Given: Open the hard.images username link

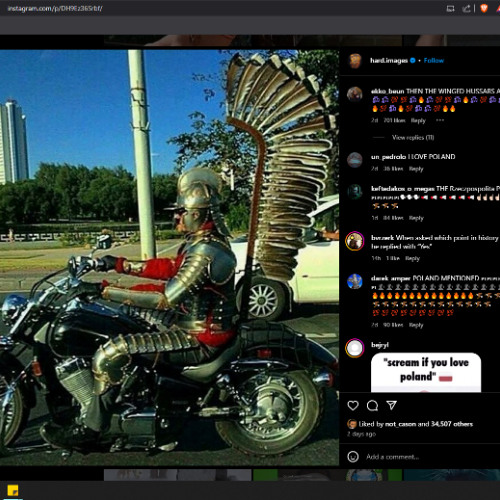Looking at the screenshot, I should pos(389,60).
